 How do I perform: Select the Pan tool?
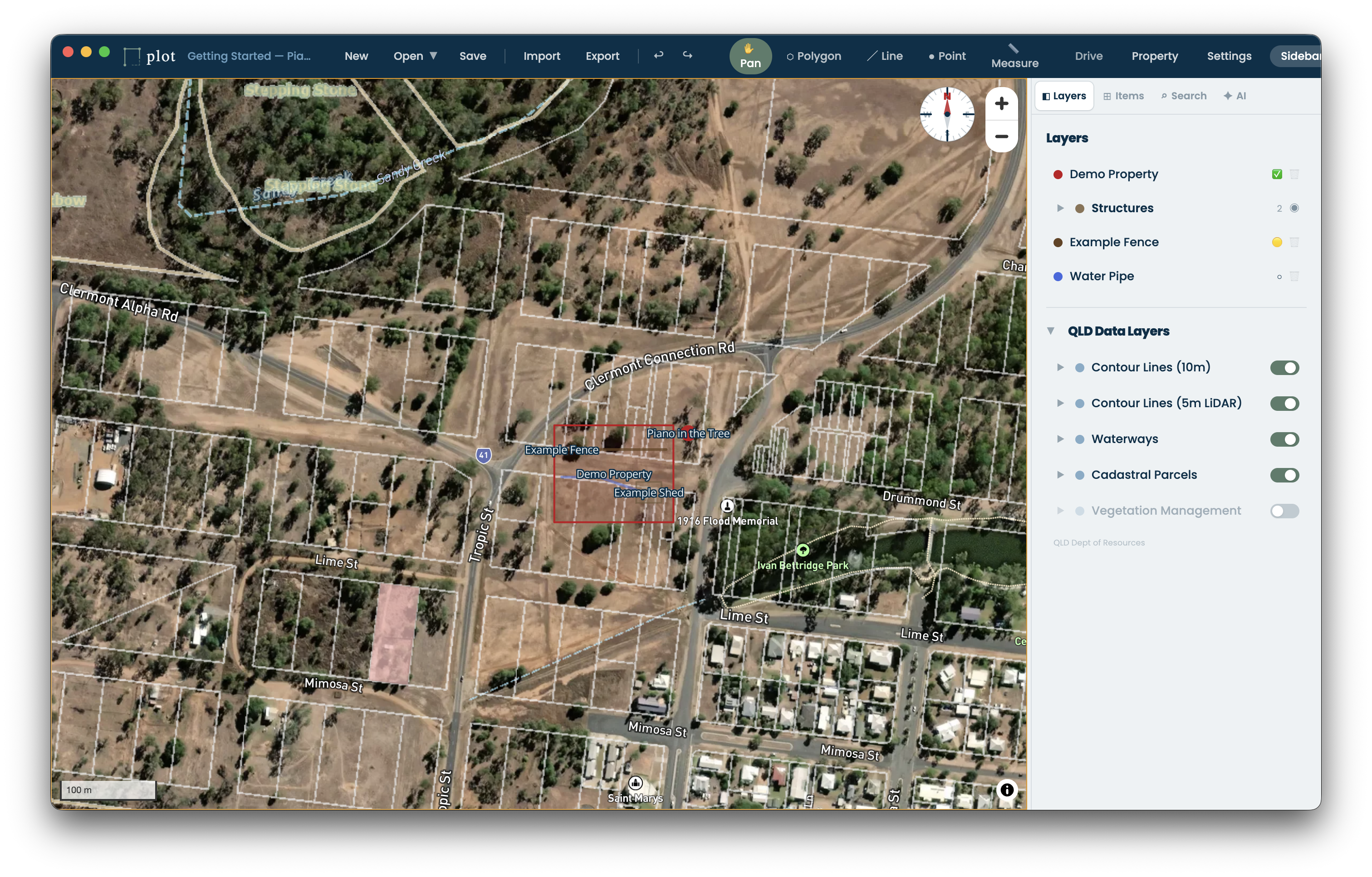tap(750, 56)
